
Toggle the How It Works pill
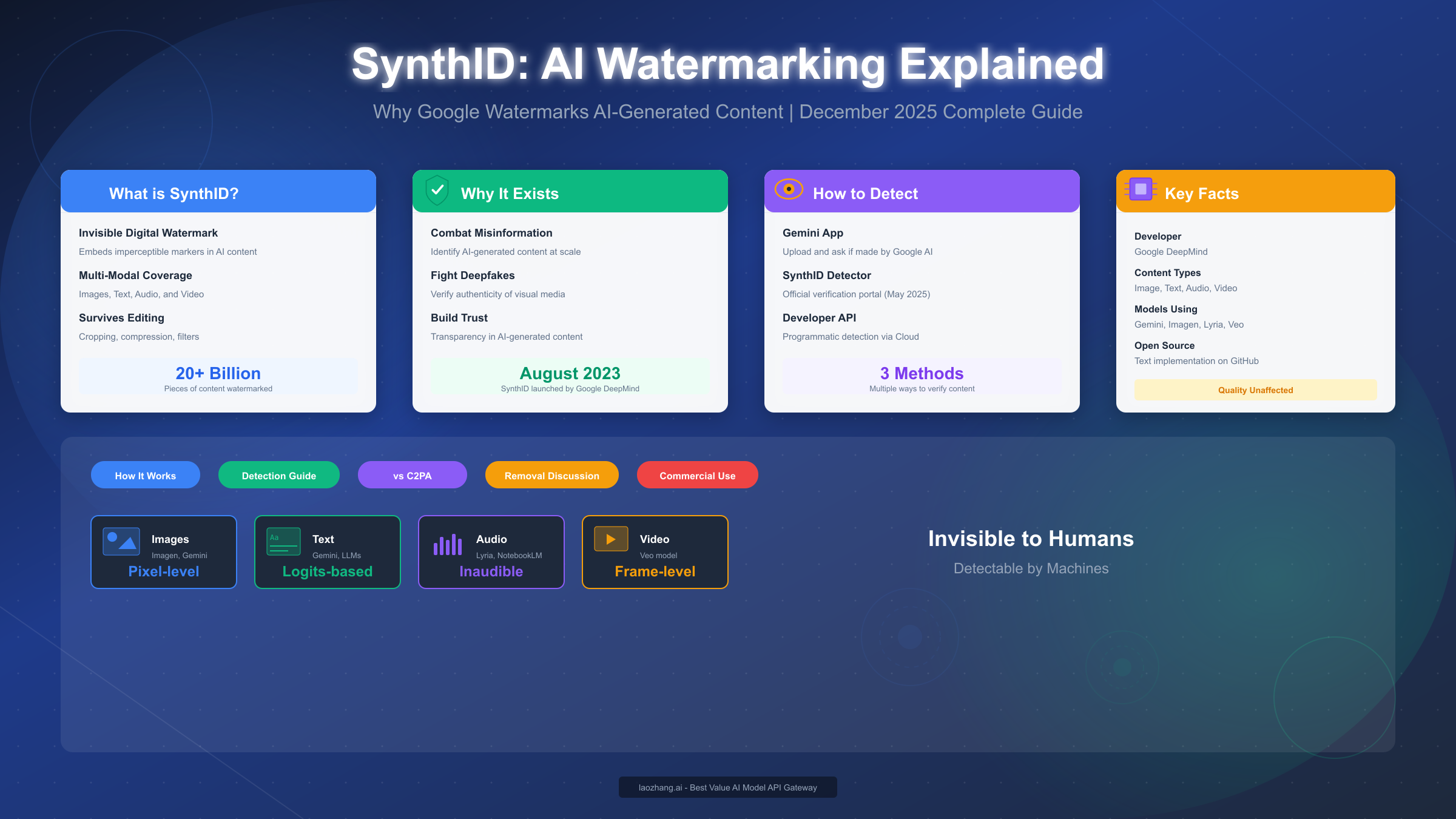[145, 475]
